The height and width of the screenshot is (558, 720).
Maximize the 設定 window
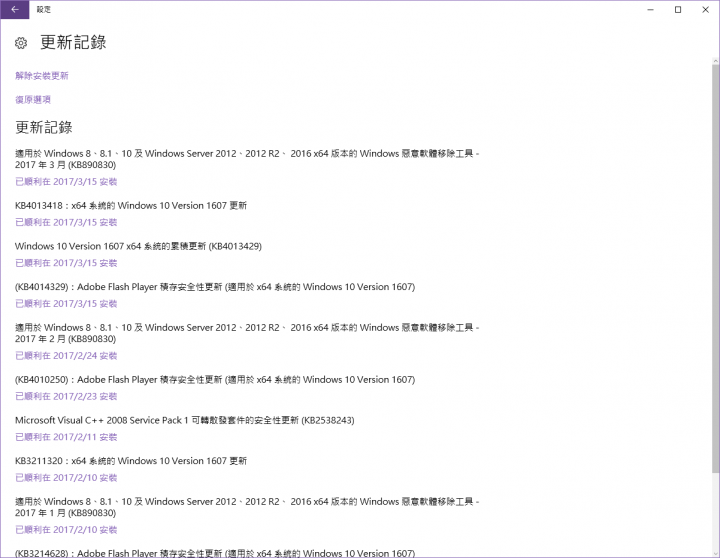pyautogui.click(x=678, y=9)
